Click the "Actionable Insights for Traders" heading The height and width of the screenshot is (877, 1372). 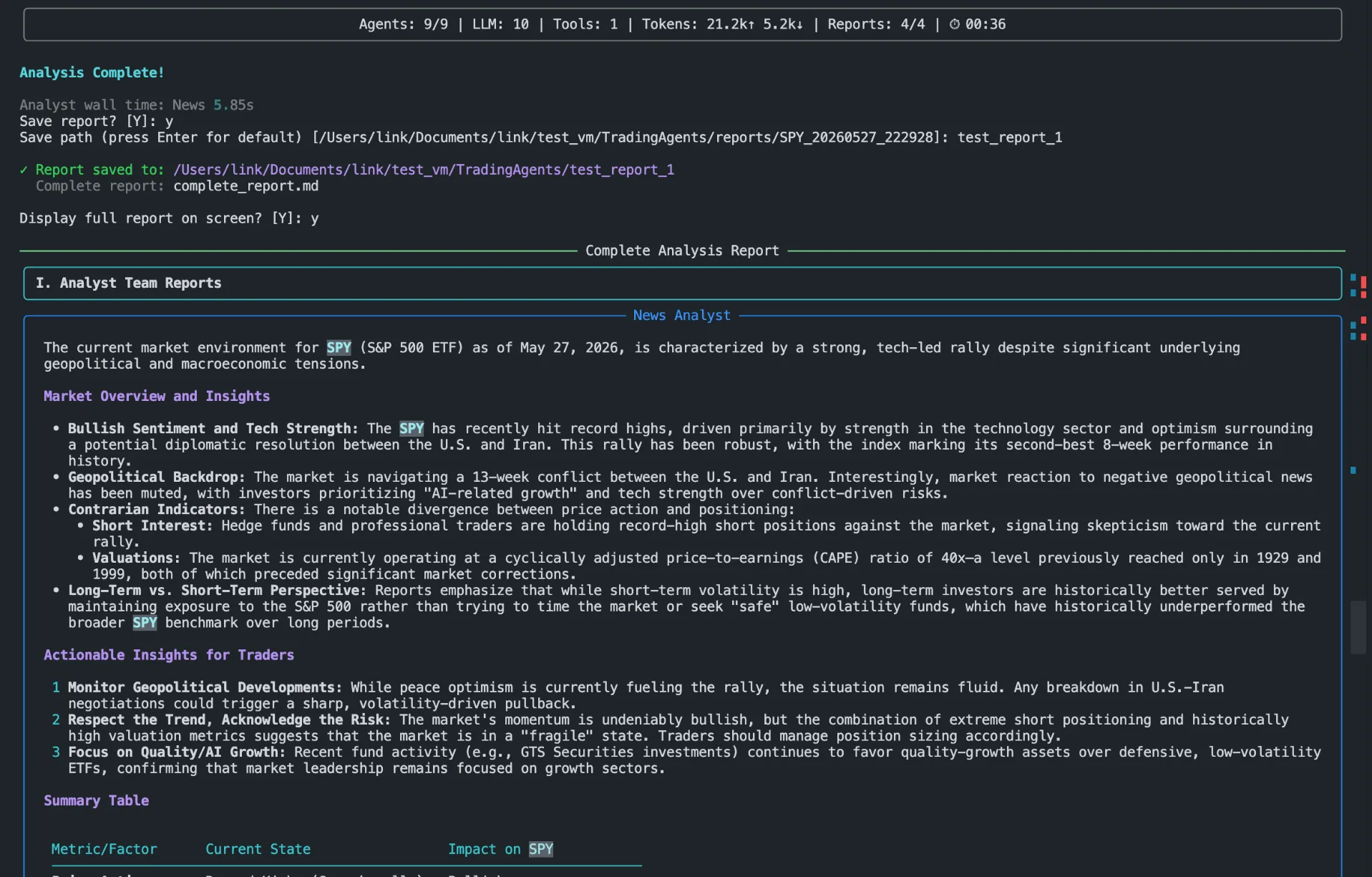(x=169, y=655)
